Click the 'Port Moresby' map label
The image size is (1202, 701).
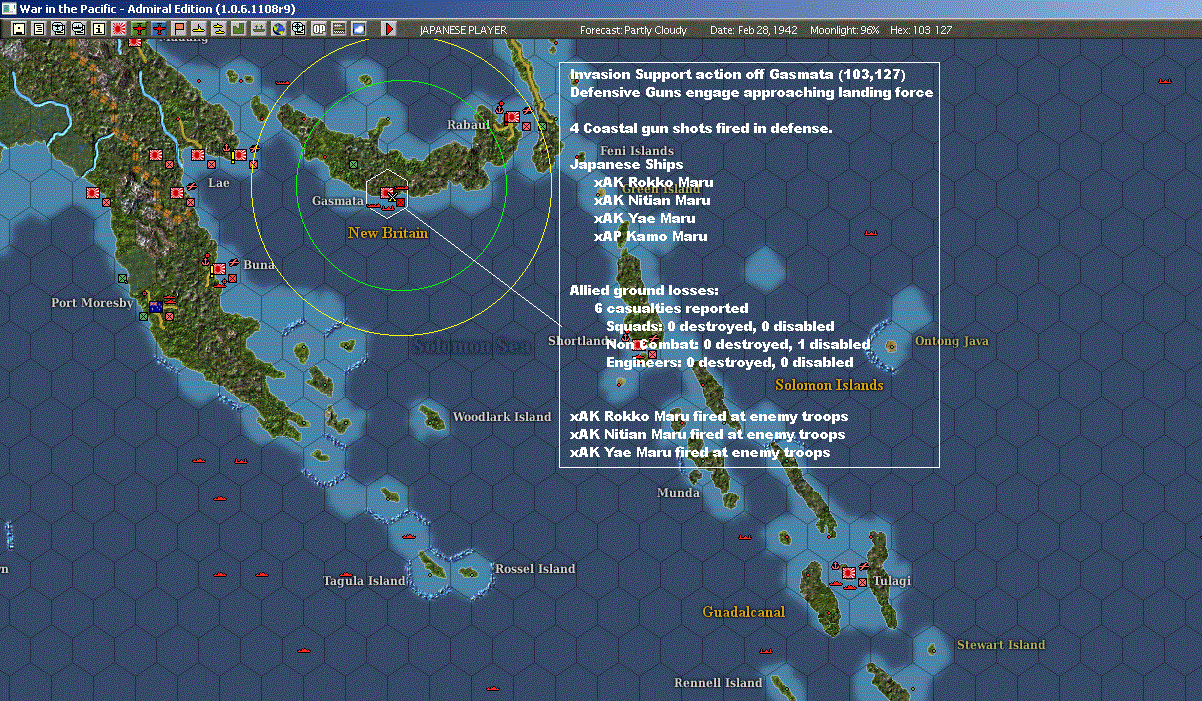tap(92, 303)
